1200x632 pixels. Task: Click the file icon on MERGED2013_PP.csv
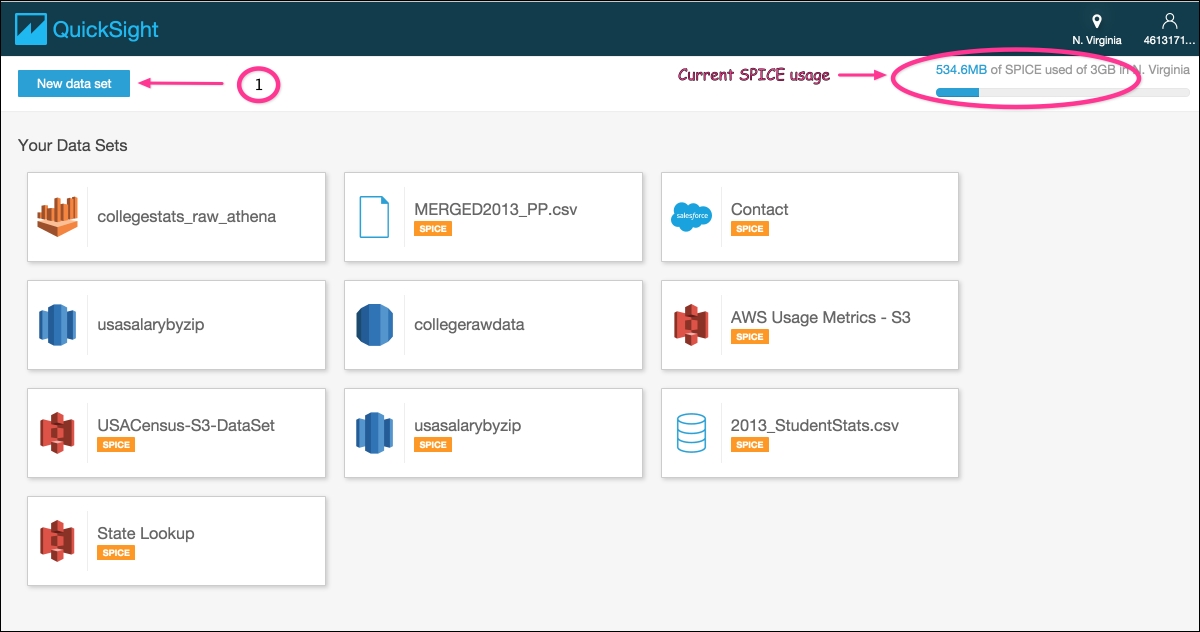tap(374, 216)
